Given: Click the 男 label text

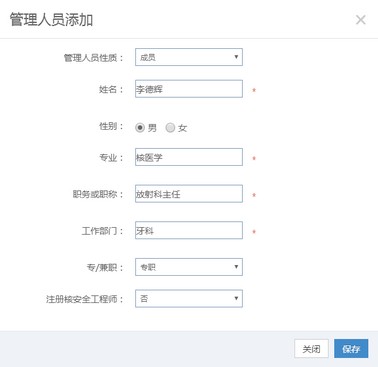Looking at the screenshot, I should (152, 128).
